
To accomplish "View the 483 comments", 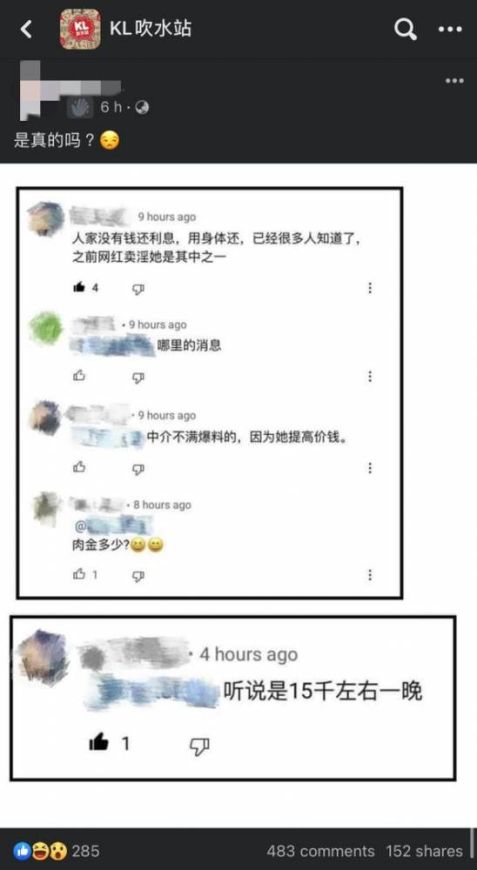I will [x=321, y=851].
